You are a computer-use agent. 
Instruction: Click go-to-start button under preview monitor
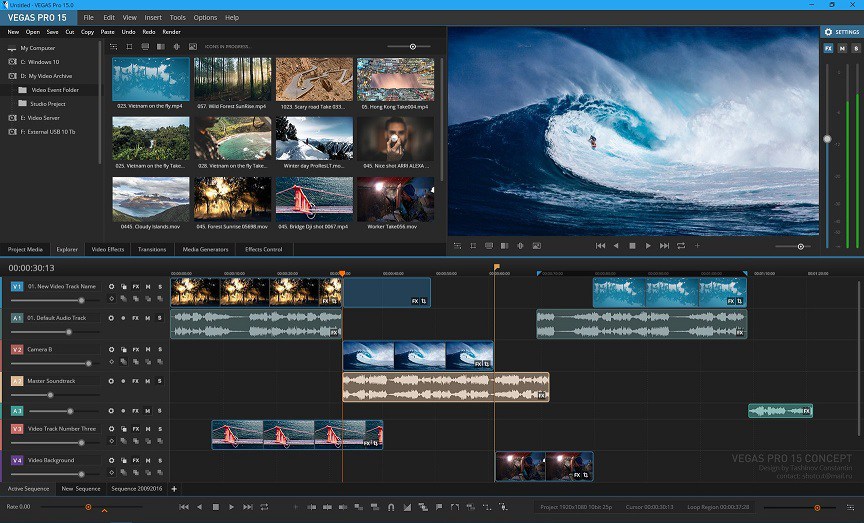pos(601,246)
